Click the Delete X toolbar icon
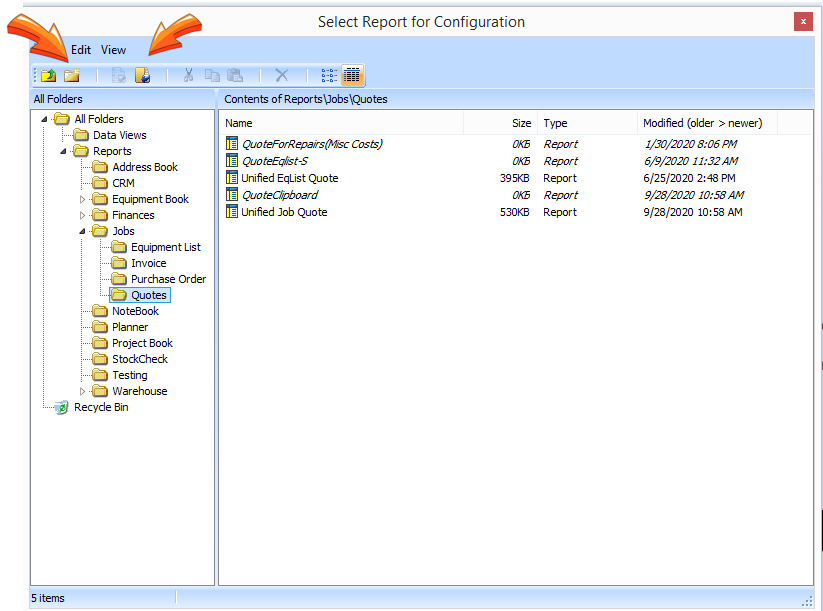The image size is (823, 611). (x=282, y=75)
